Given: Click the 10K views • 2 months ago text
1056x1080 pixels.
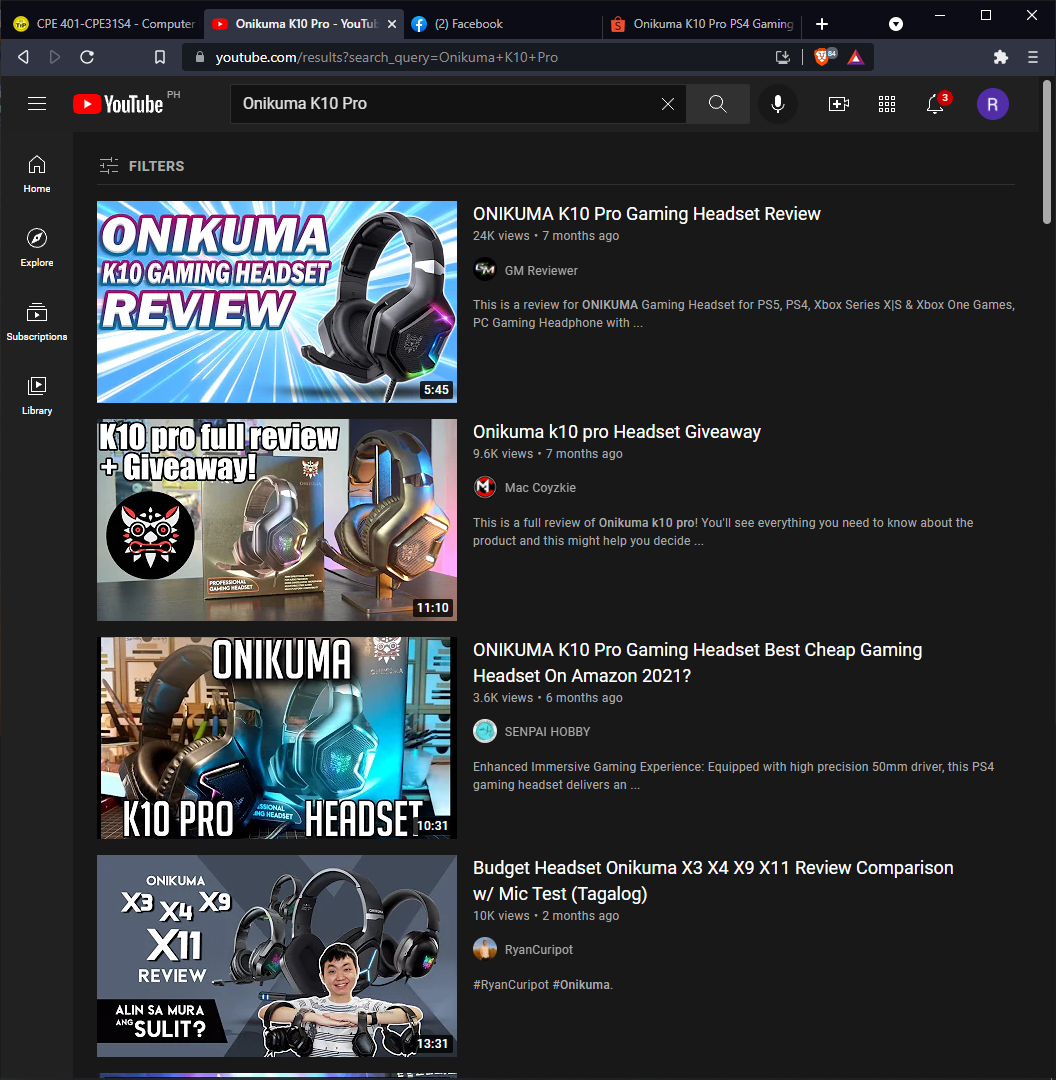Looking at the screenshot, I should pos(546,915).
